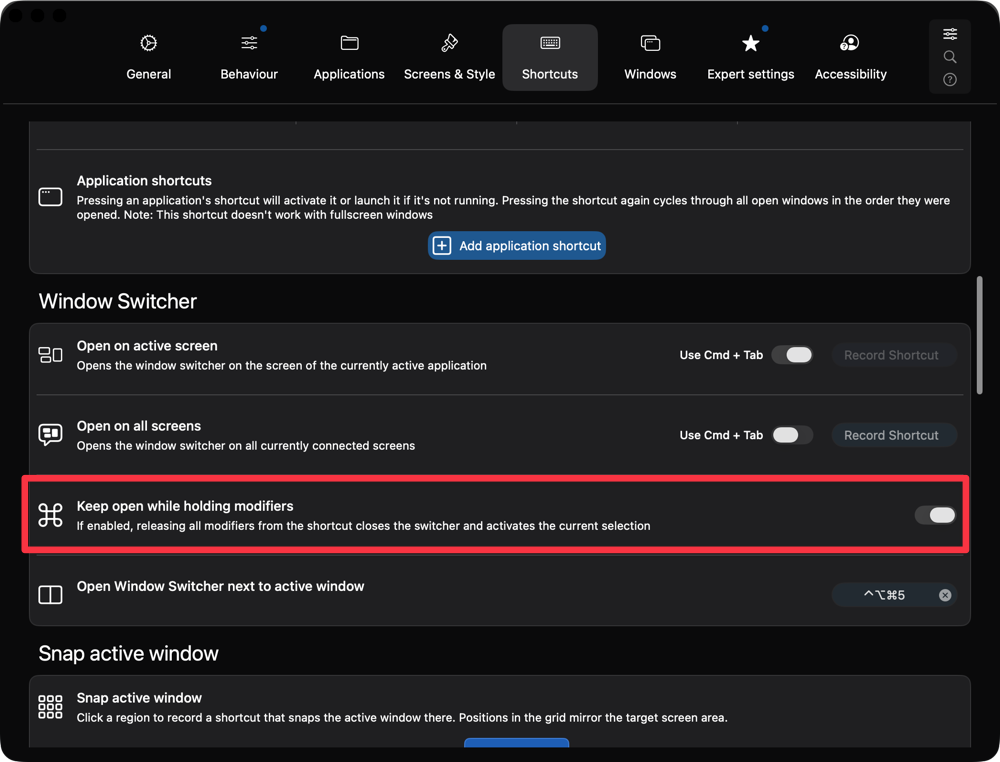Go to Screens & Style tab
Viewport: 1000px width, 762px height.
tap(449, 57)
